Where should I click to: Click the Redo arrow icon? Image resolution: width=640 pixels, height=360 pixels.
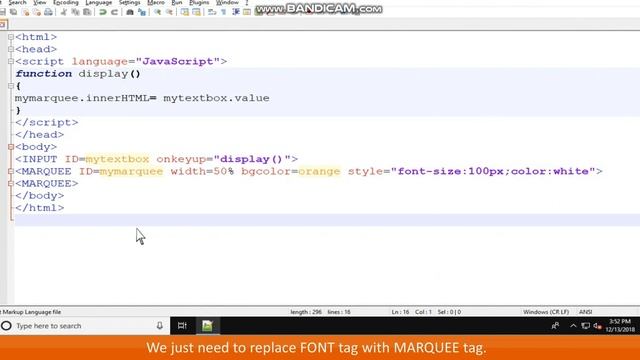click(115, 12)
